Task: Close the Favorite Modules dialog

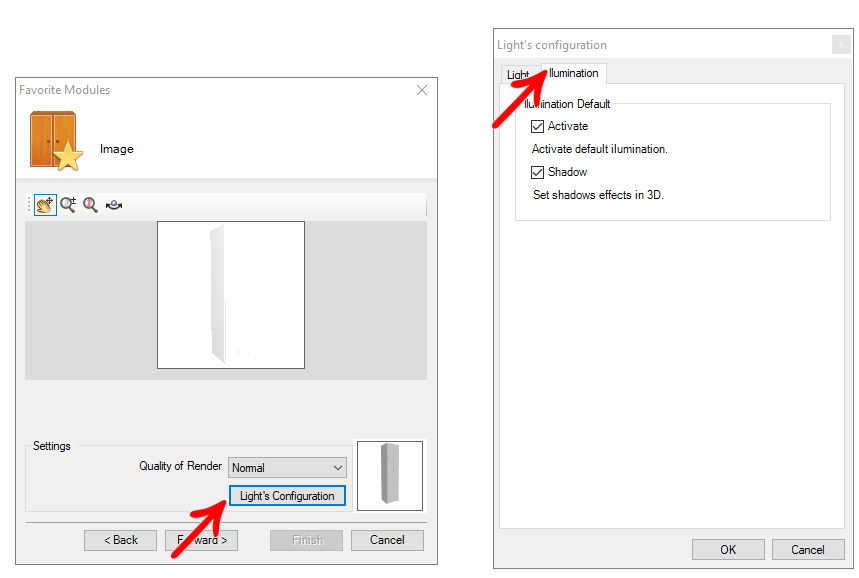Action: tap(422, 90)
